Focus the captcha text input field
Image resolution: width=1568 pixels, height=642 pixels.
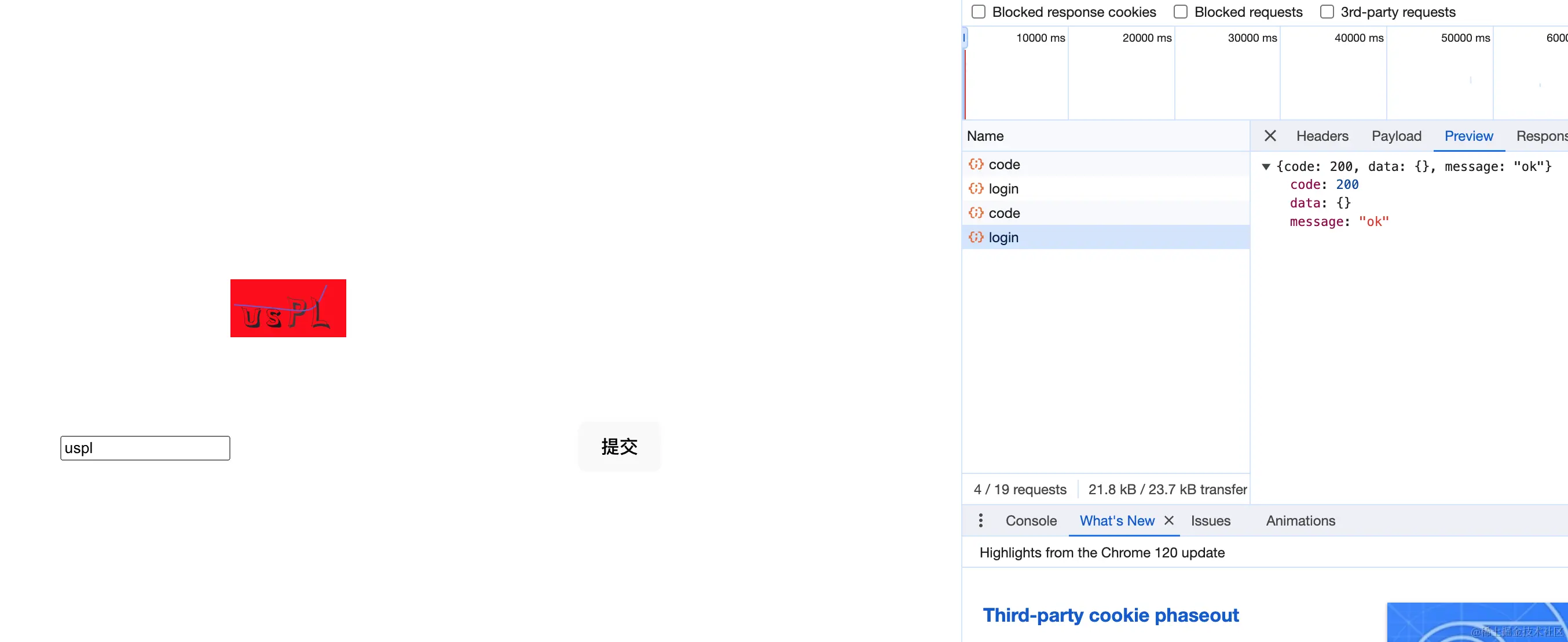tap(145, 448)
